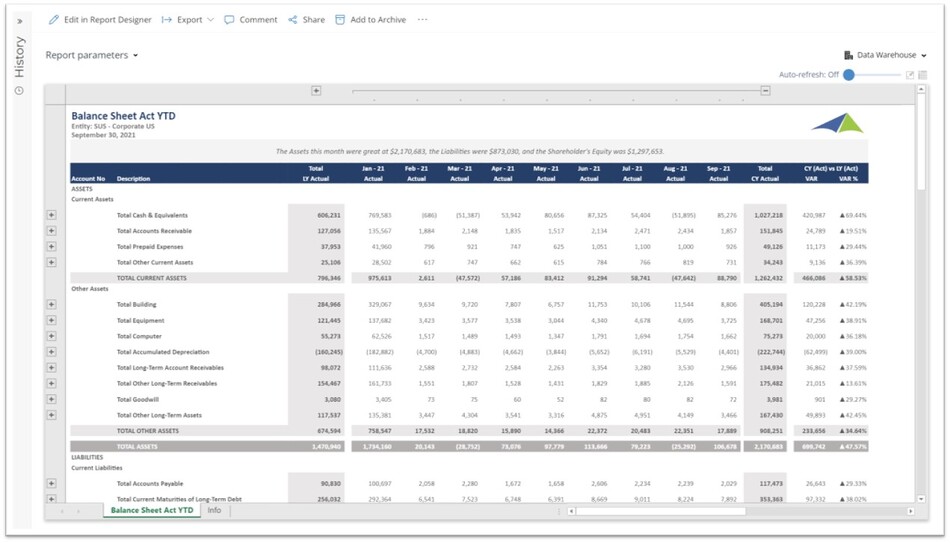Open the more options ellipsis menu
950x543 pixels.
(422, 20)
